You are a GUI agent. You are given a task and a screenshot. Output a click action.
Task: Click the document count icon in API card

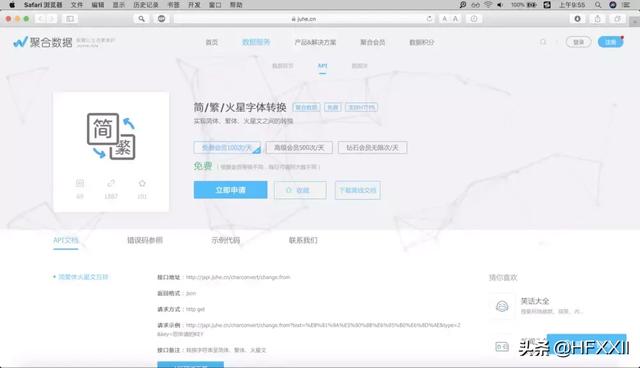(80, 183)
